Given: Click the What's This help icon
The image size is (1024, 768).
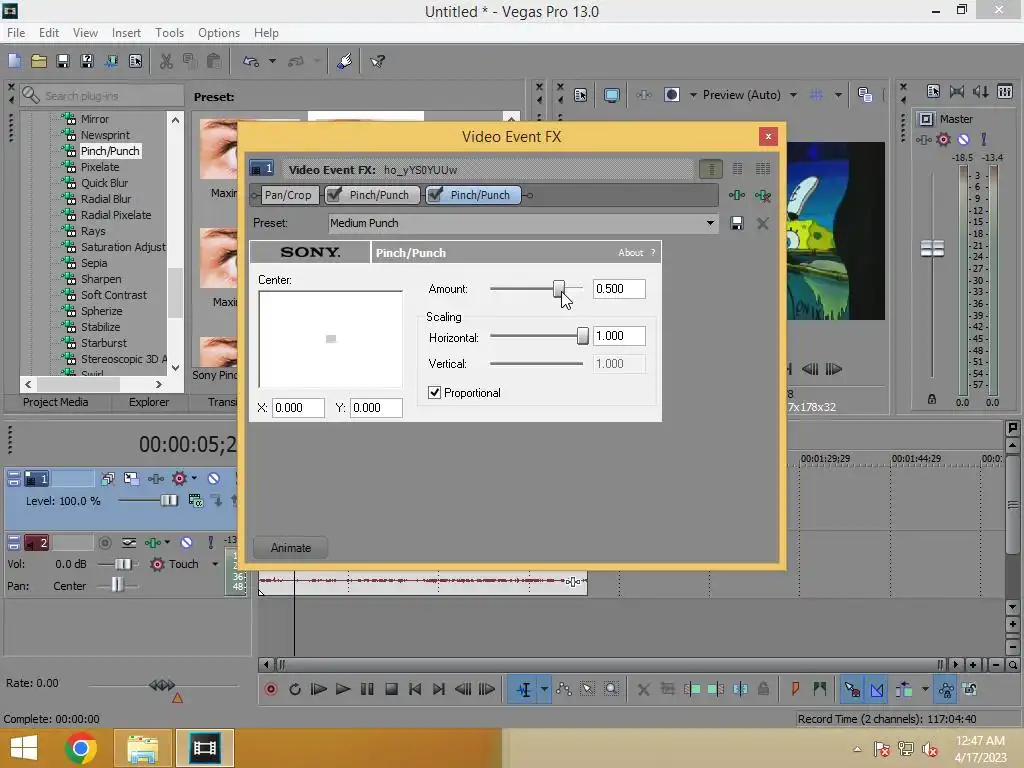Looking at the screenshot, I should pos(377,61).
